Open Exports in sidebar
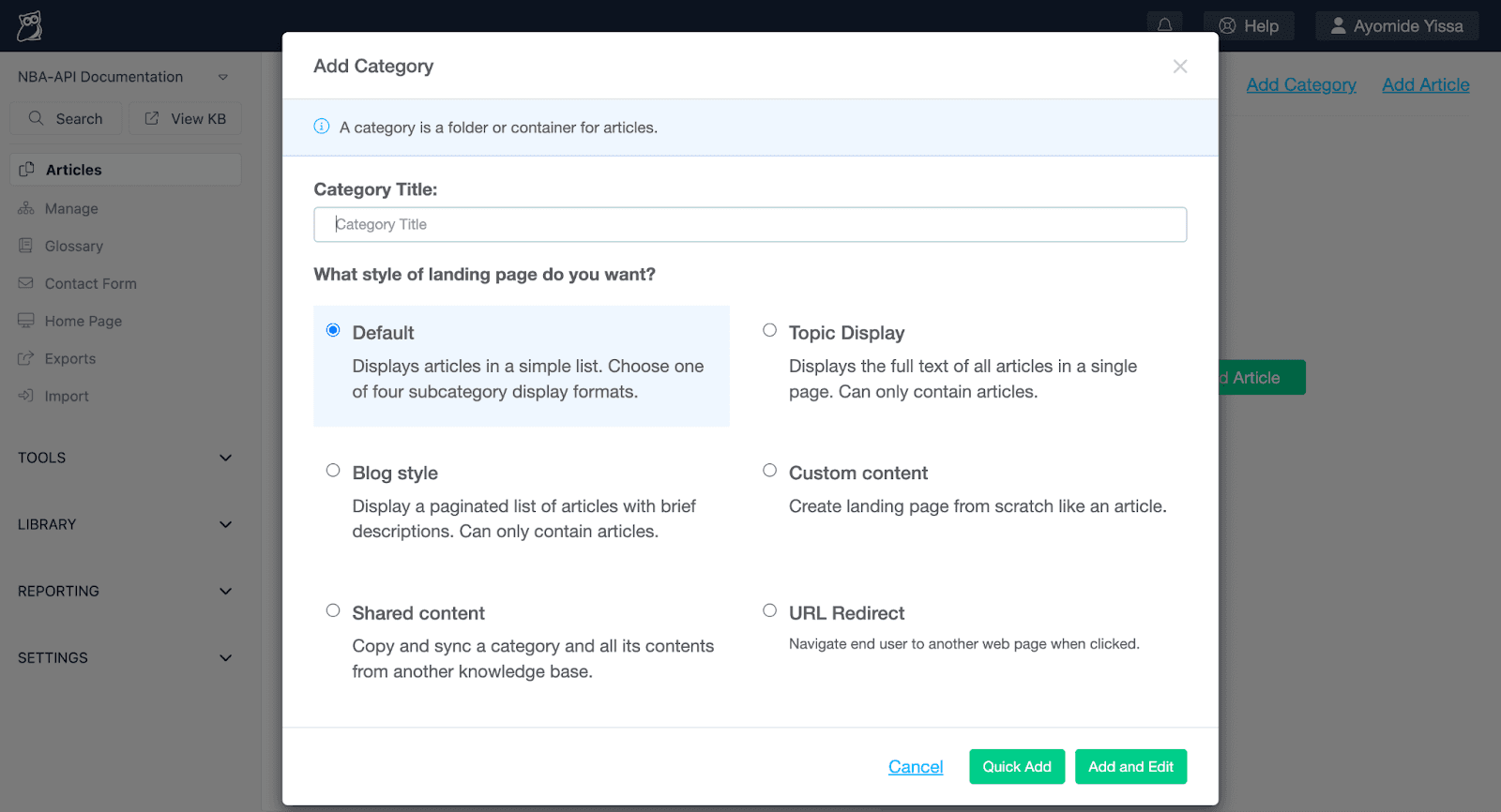The image size is (1501, 812). (x=70, y=359)
